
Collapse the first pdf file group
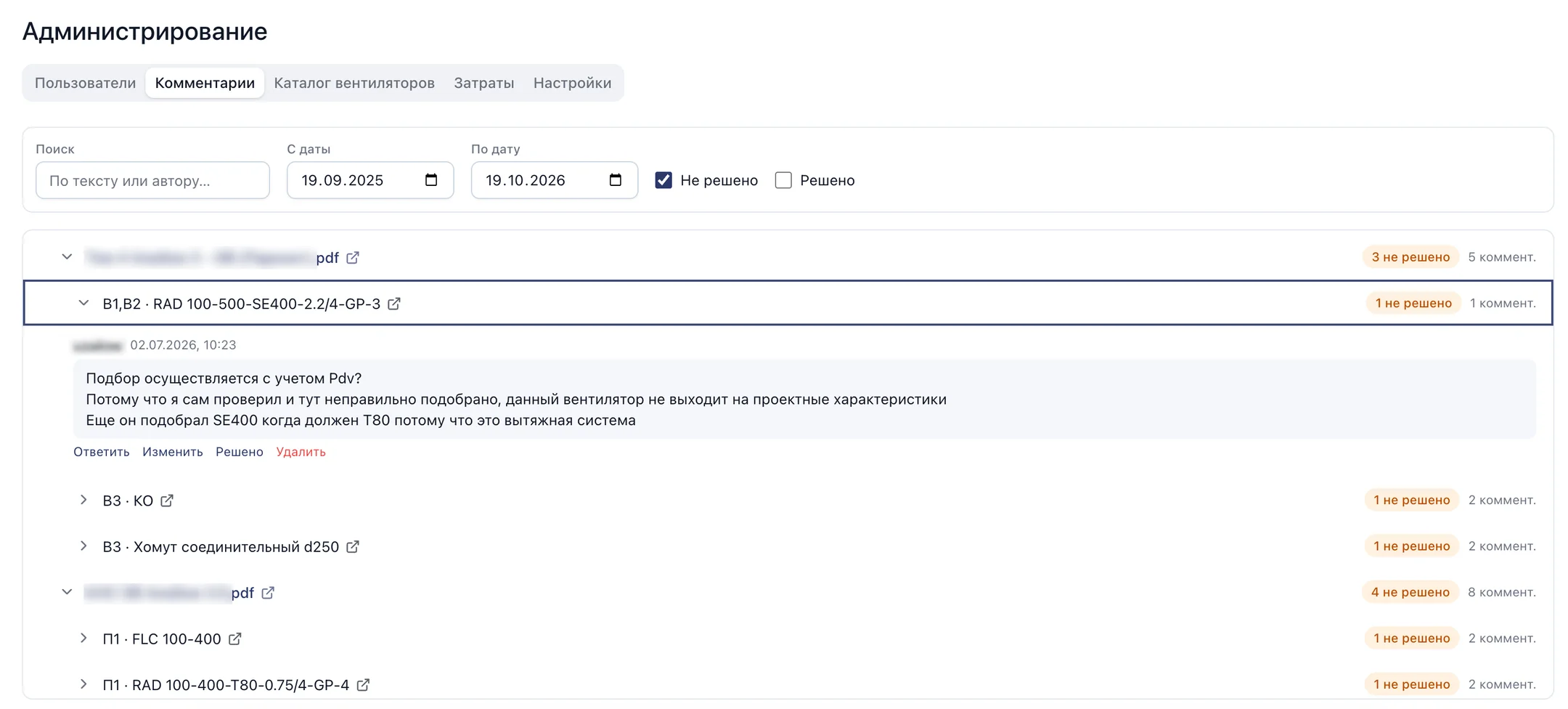67,256
